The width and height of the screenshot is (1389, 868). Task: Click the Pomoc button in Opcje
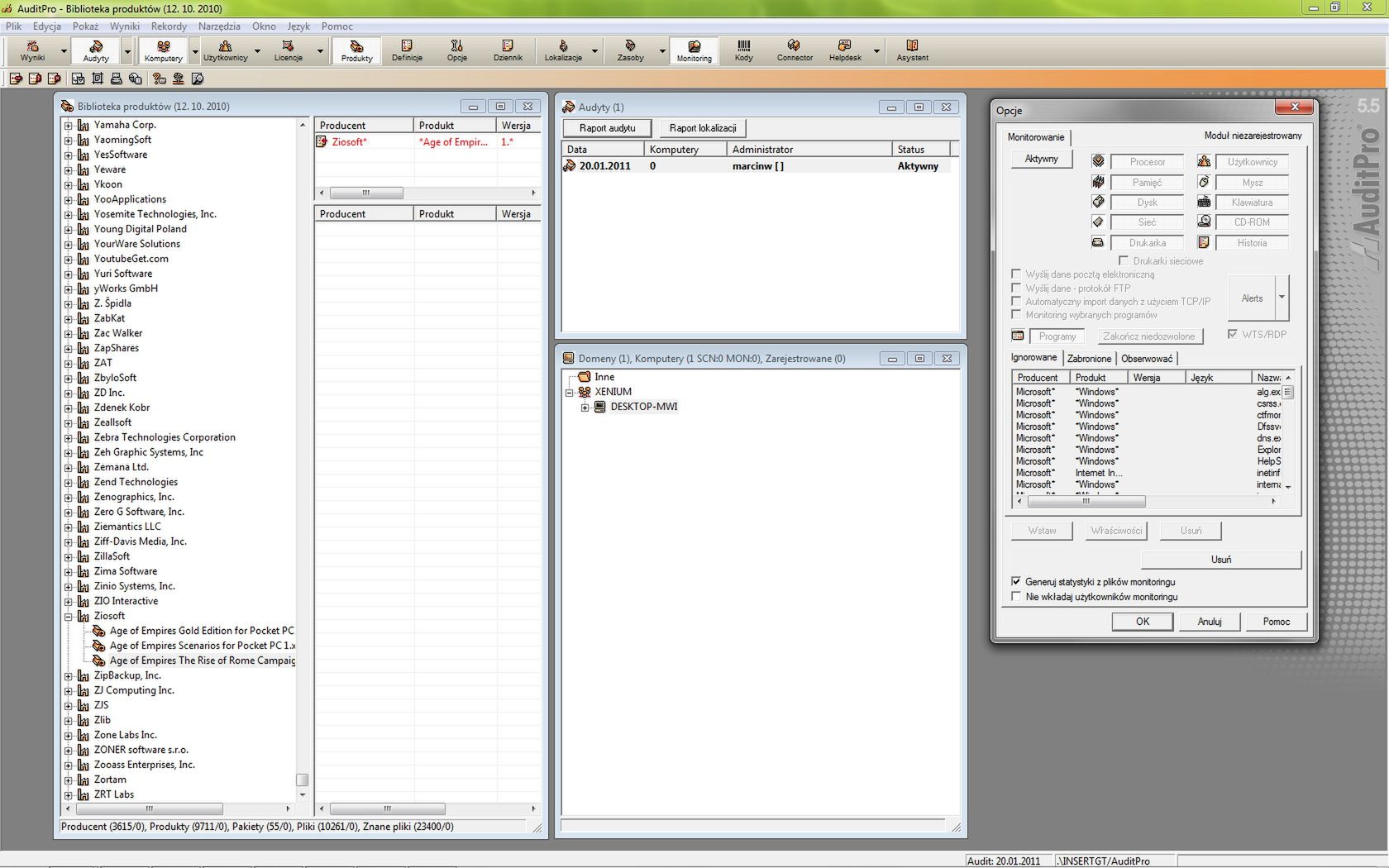click(x=1276, y=622)
